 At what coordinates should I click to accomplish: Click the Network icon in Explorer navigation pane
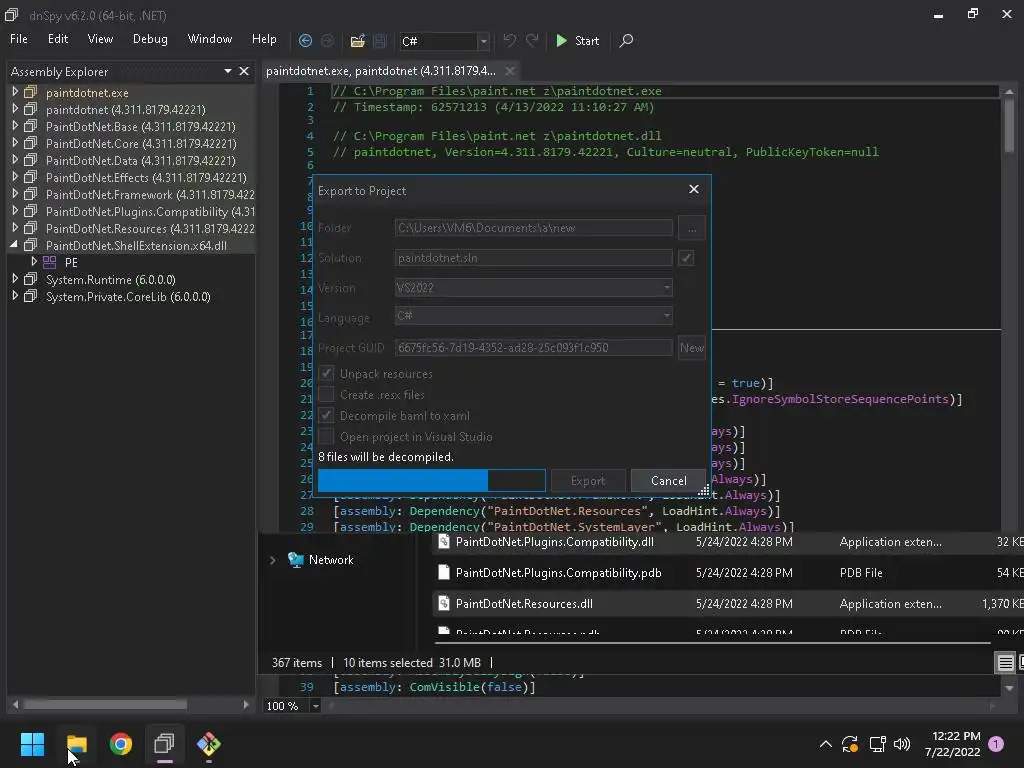[x=296, y=560]
